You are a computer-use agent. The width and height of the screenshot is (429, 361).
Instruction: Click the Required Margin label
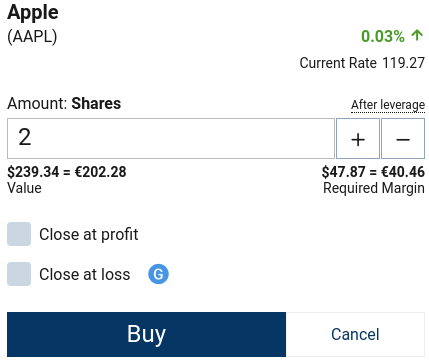(374, 188)
